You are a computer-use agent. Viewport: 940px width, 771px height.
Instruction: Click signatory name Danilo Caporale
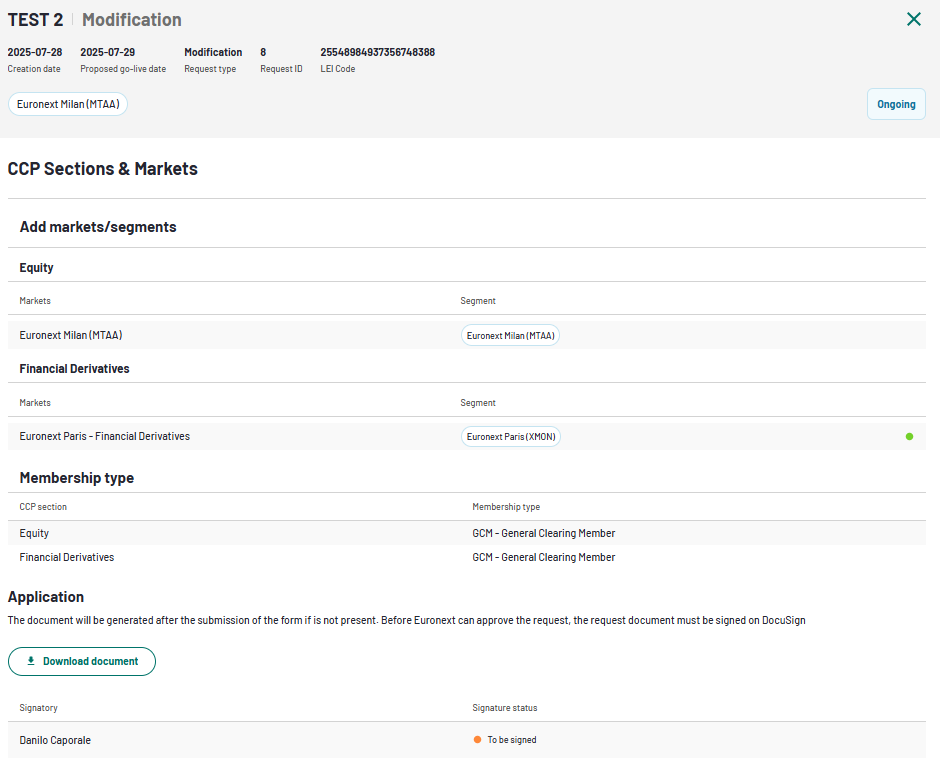click(55, 740)
